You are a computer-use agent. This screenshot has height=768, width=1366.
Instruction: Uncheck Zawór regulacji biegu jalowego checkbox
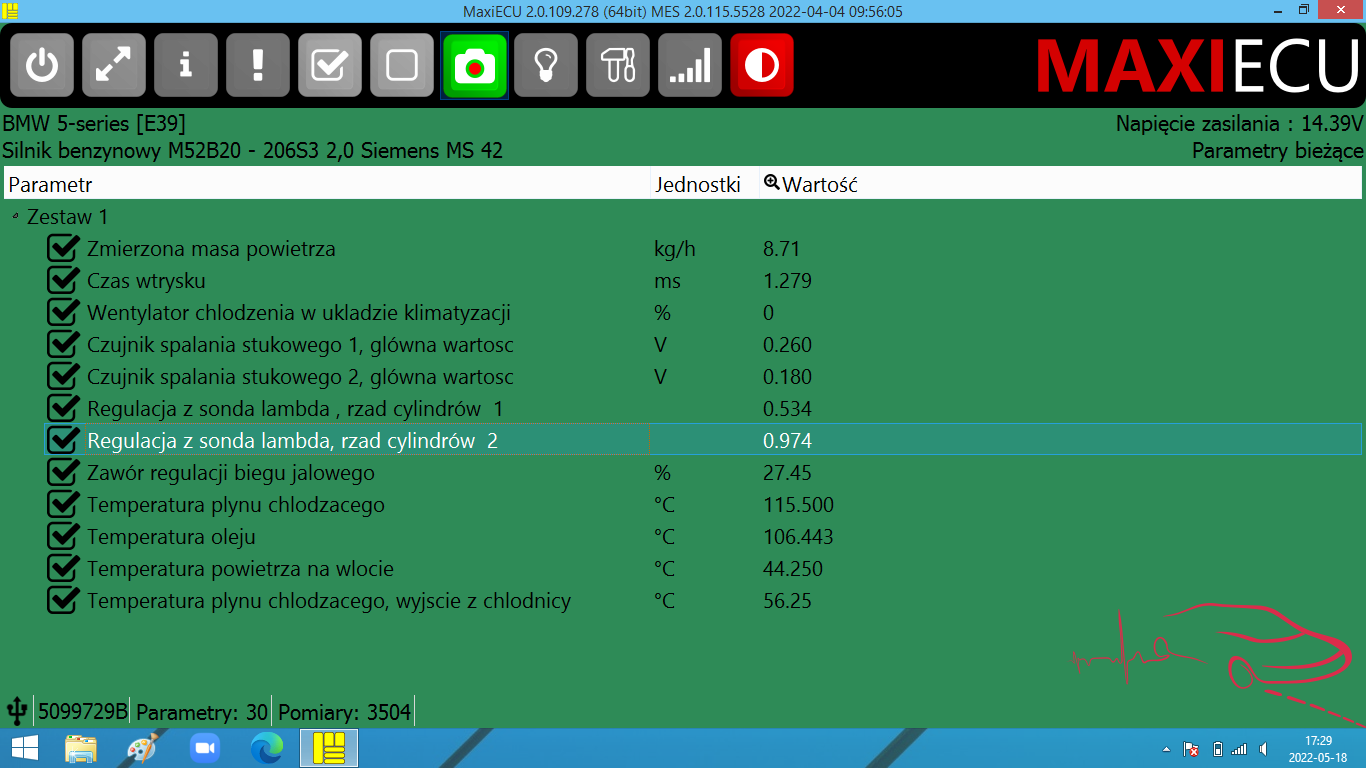coord(63,472)
